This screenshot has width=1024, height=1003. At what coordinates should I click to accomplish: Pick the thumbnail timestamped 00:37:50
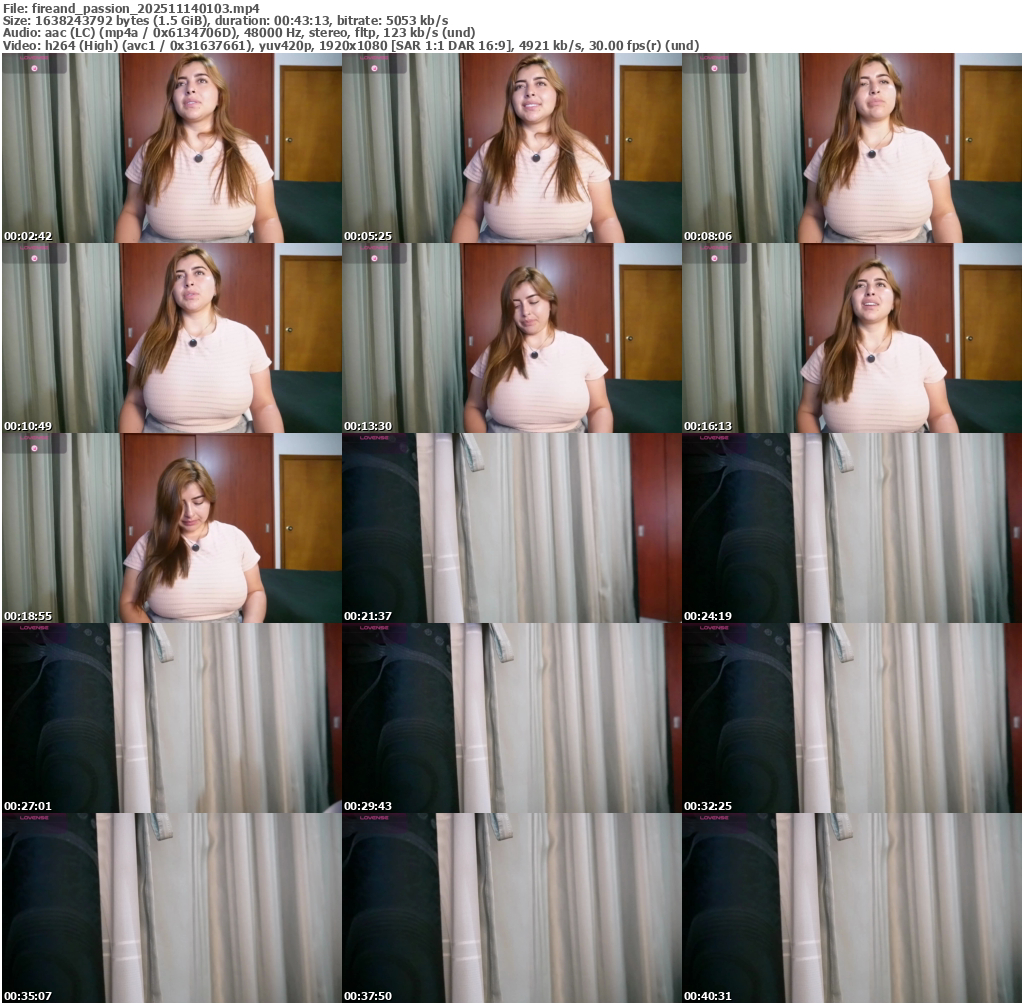point(511,908)
